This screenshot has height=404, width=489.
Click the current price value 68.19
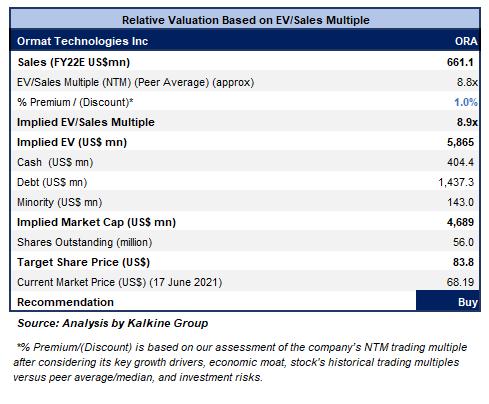(460, 282)
